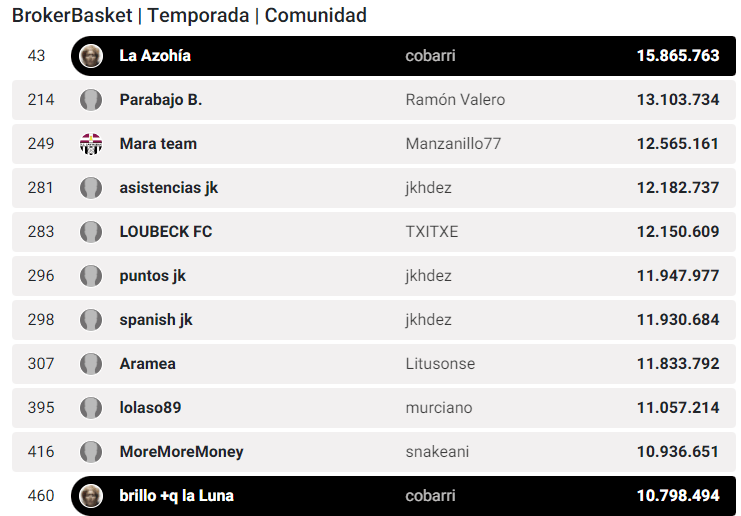This screenshot has height=516, width=741.
Task: Click username snakeani
Action: [x=437, y=452]
